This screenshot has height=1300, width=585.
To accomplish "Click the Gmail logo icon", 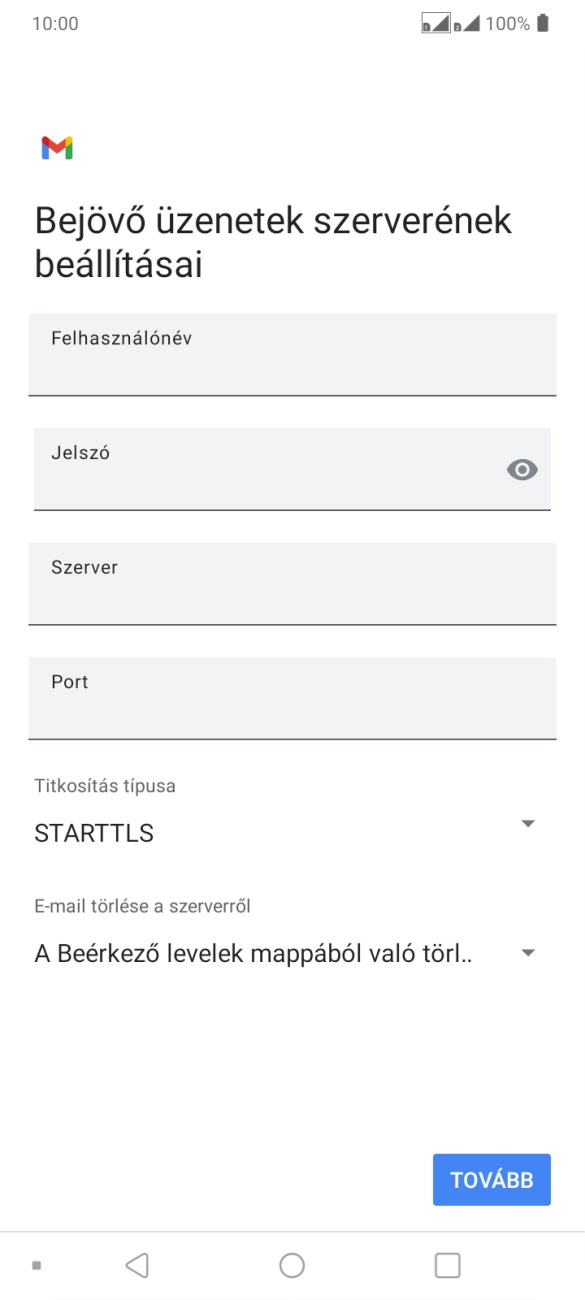I will coord(58,148).
